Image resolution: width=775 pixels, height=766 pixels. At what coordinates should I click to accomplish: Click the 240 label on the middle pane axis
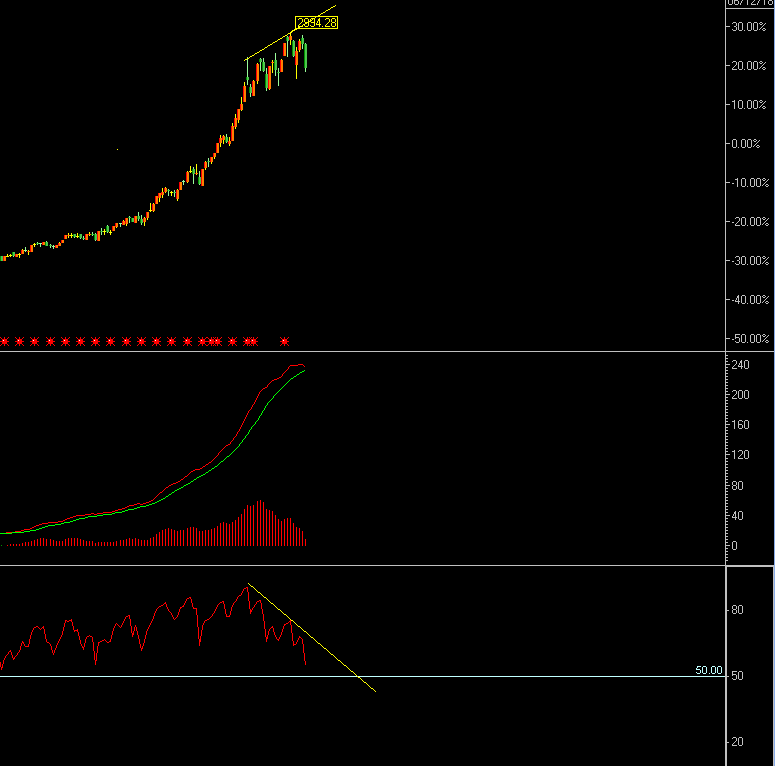pyautogui.click(x=740, y=365)
